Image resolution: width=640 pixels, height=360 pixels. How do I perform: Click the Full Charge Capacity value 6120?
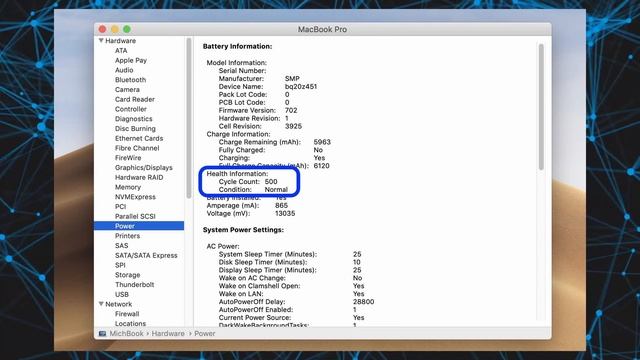(x=321, y=166)
